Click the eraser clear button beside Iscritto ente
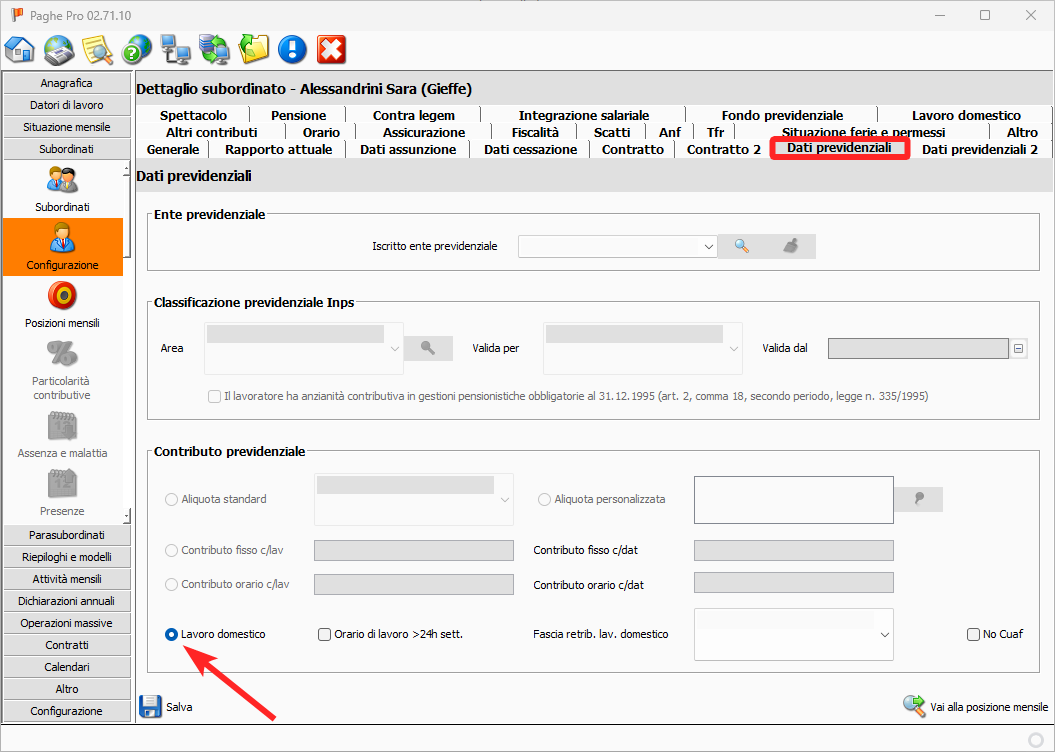This screenshot has height=752, width=1055. coord(791,246)
